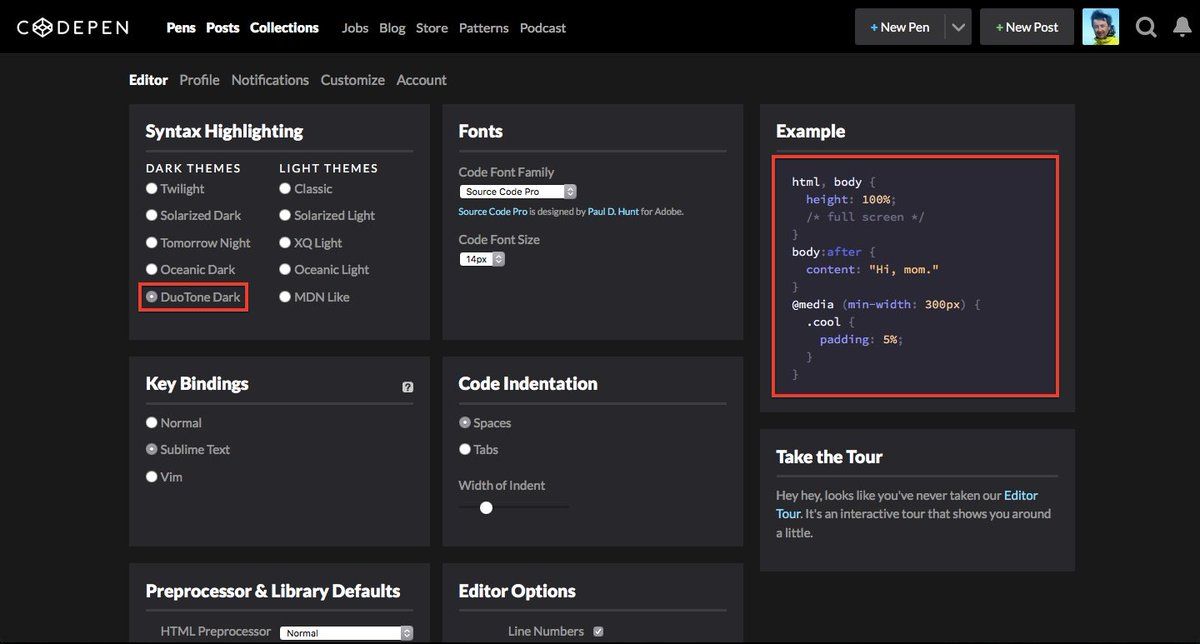Select Tabs code indentation
Screen dimensions: 1200x644
click(x=478, y=449)
